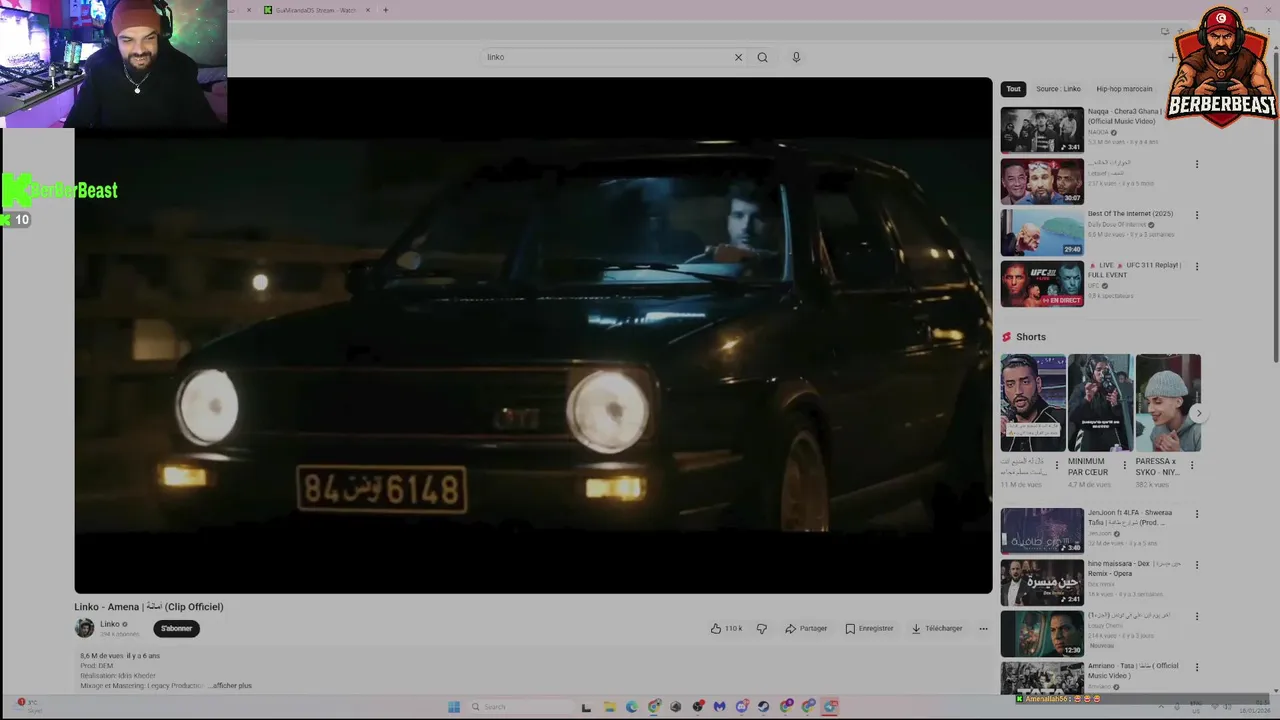Open Malwarebytes from taskbar
This screenshot has height=720, width=1280.
[x=719, y=707]
